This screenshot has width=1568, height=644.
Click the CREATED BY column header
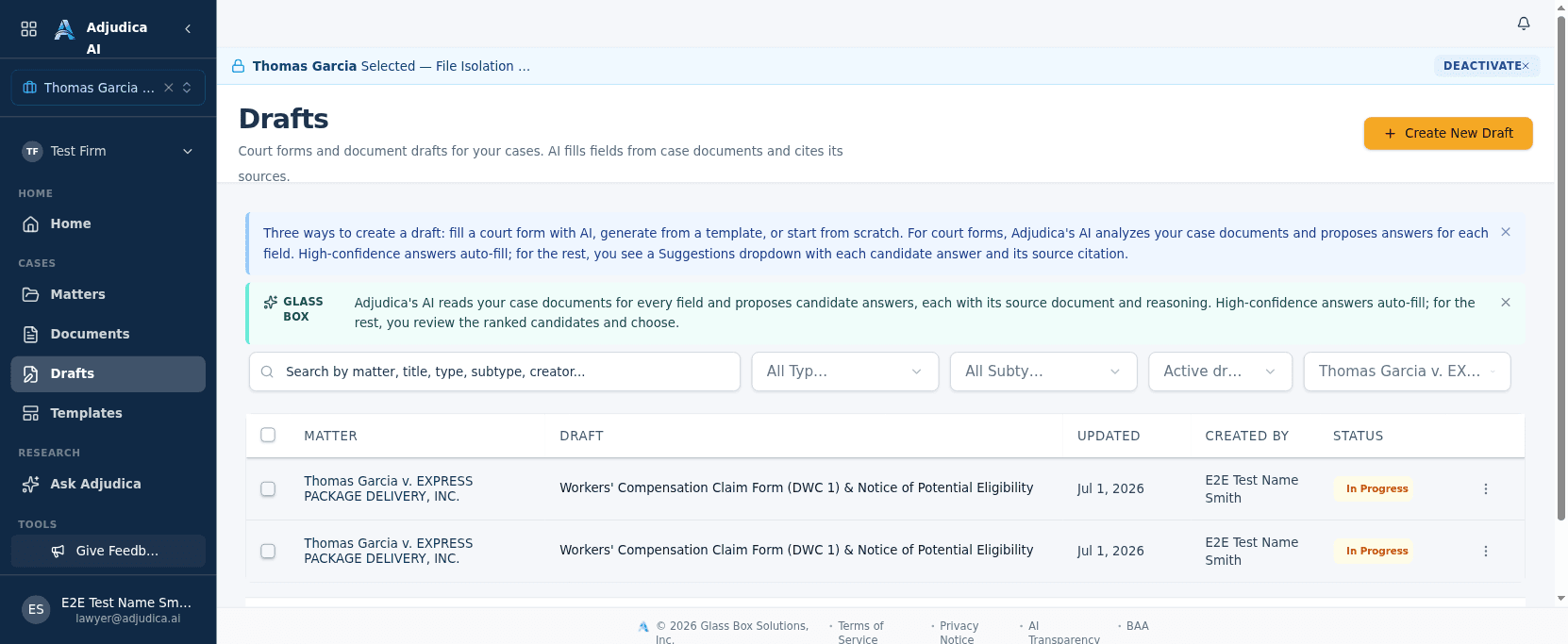tap(1246, 436)
